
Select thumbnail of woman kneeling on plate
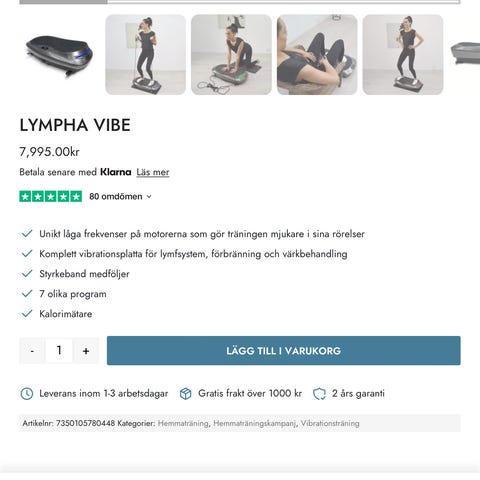[x=231, y=55]
